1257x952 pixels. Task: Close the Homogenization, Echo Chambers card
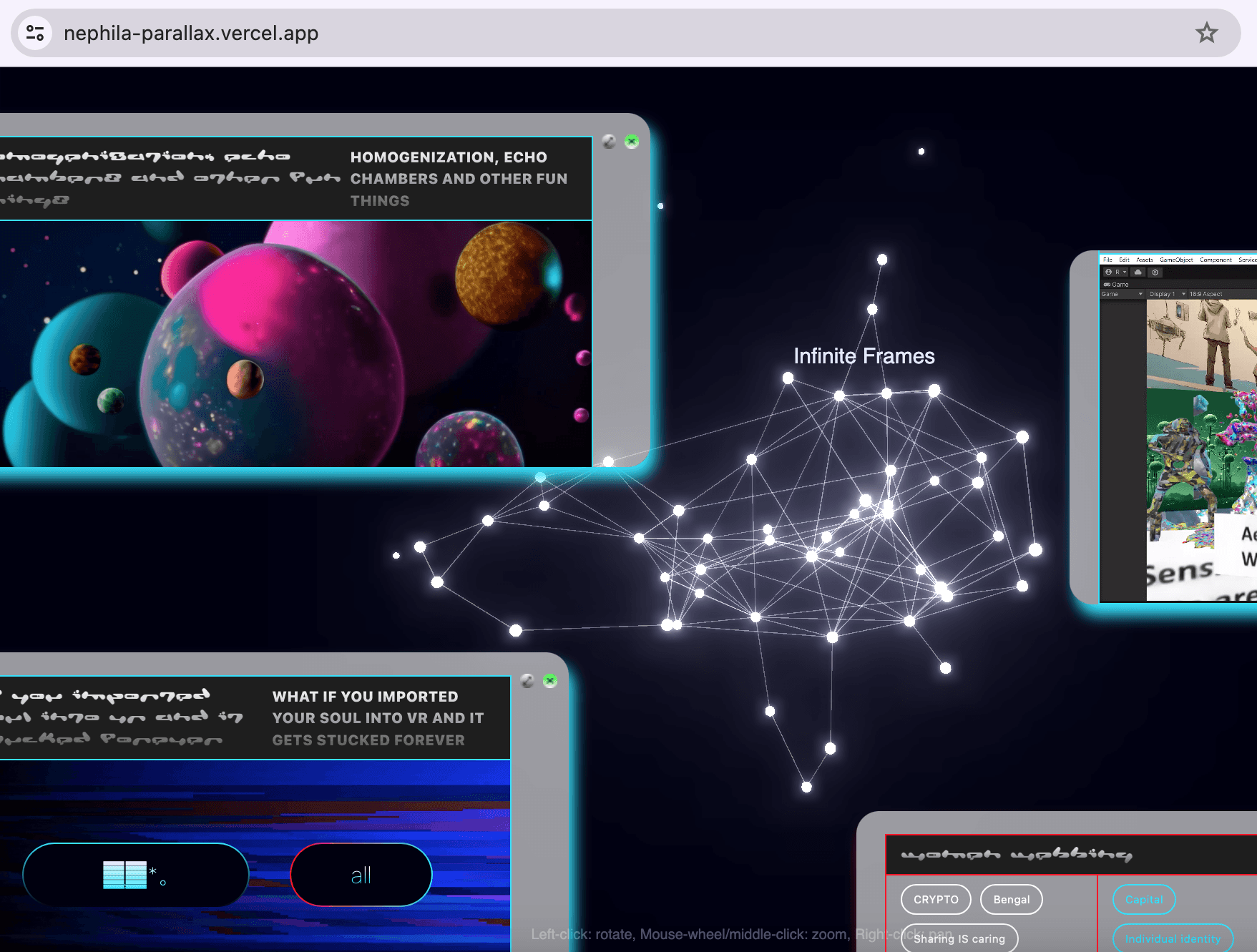pyautogui.click(x=632, y=142)
